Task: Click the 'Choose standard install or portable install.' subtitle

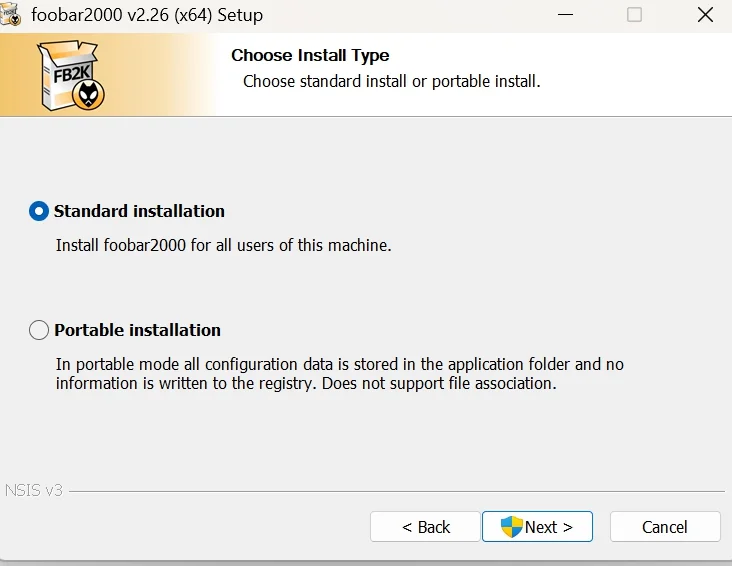Action: (392, 81)
